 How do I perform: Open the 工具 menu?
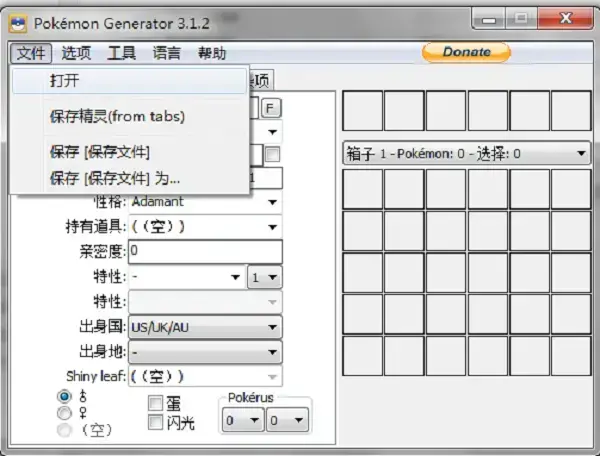pos(122,53)
